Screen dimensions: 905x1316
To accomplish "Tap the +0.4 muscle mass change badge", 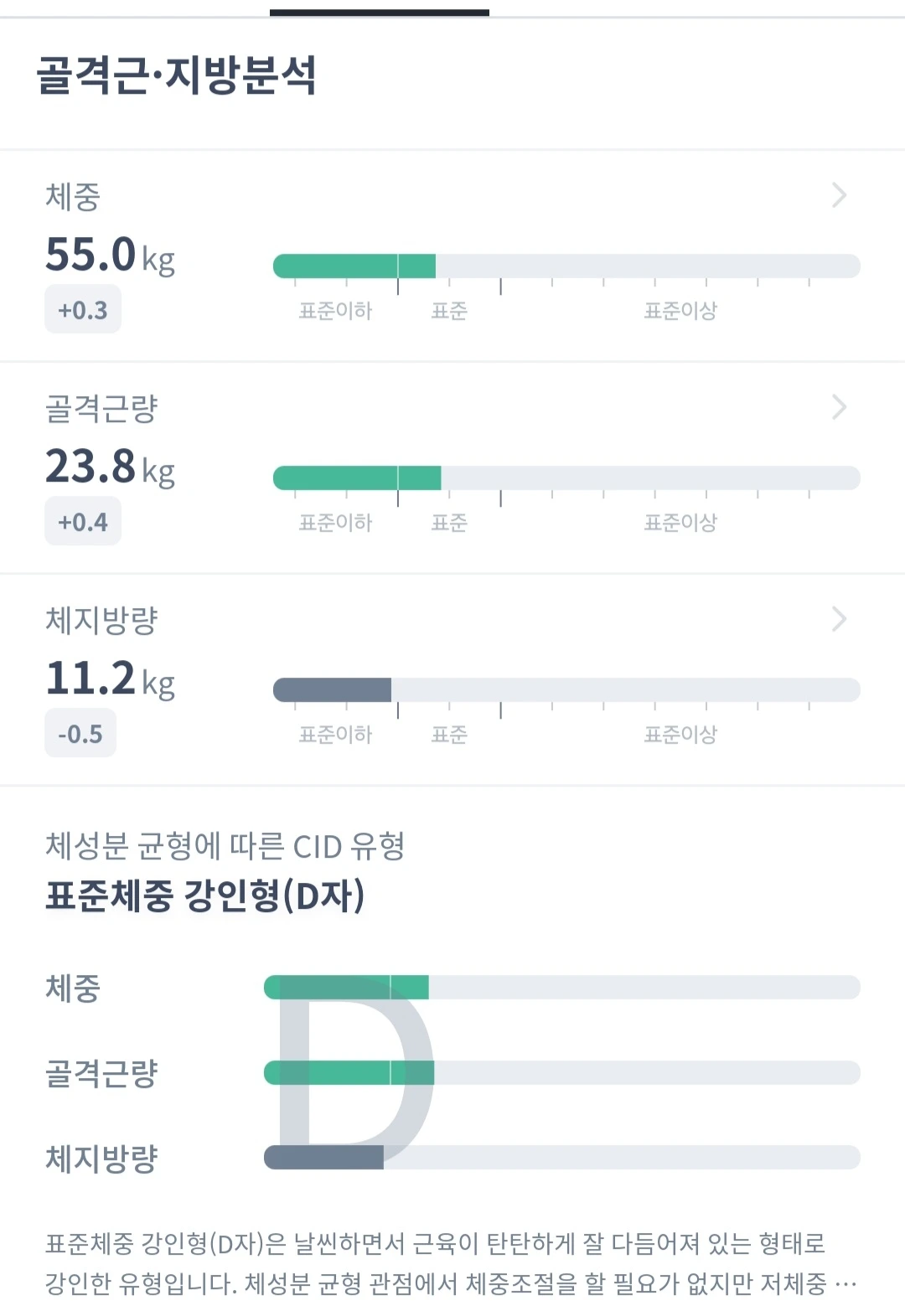I will pyautogui.click(x=83, y=522).
